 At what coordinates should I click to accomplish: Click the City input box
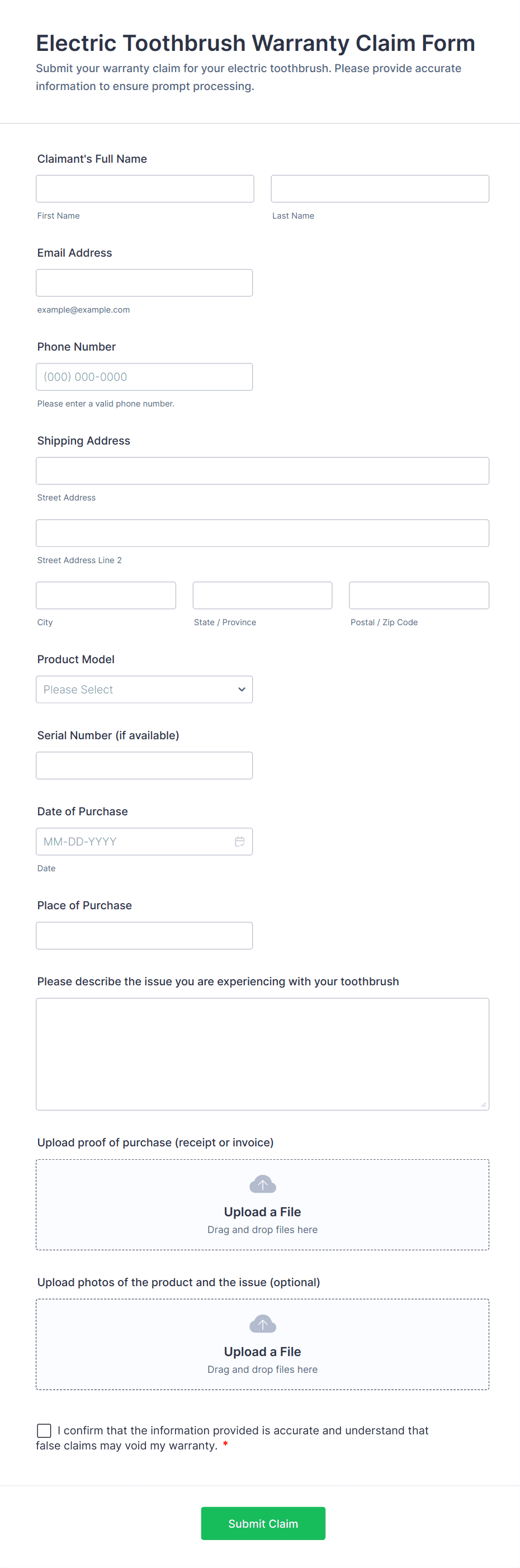click(x=106, y=596)
